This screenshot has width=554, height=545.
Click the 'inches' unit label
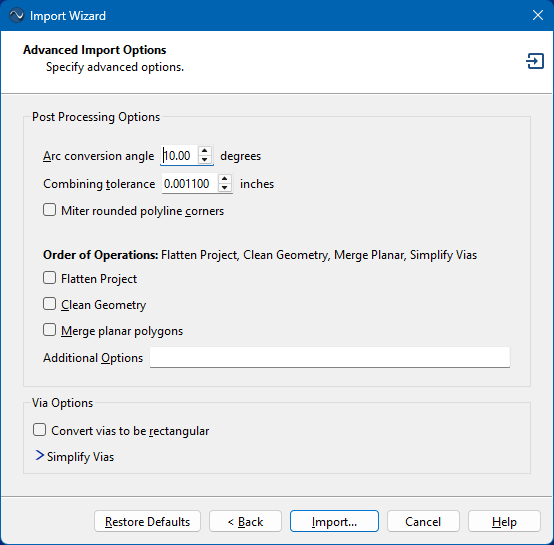click(257, 184)
